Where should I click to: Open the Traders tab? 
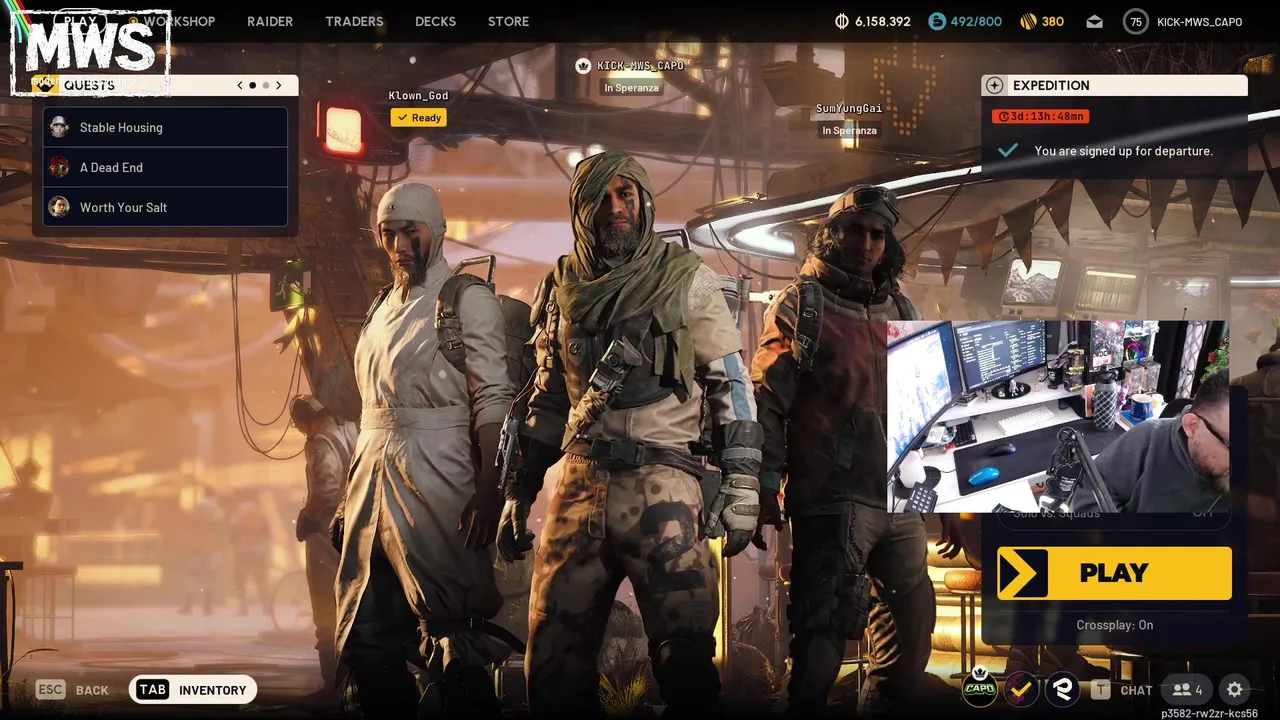pyautogui.click(x=354, y=21)
